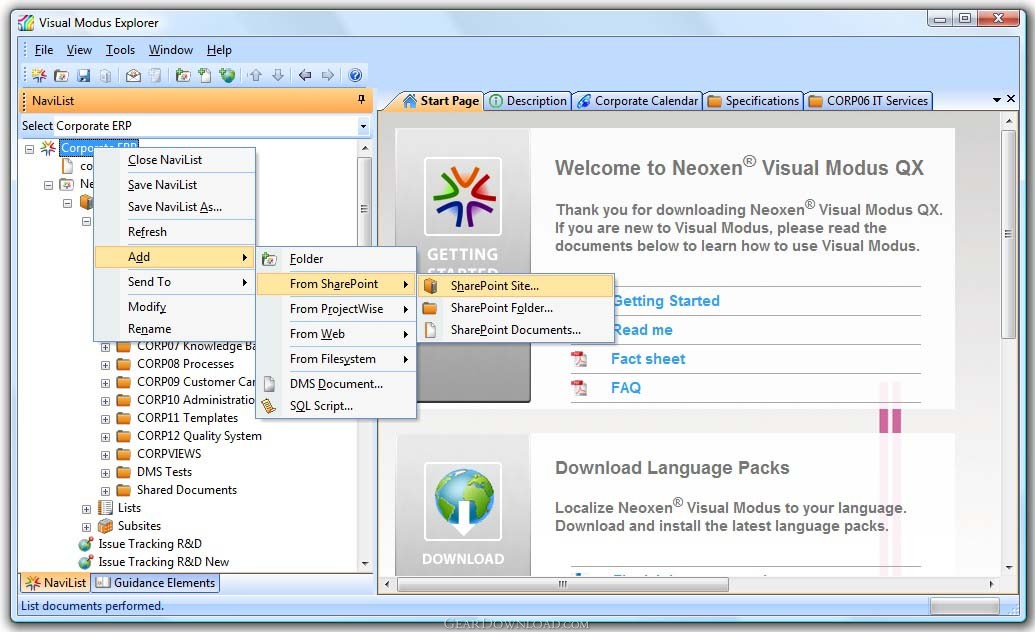1035x632 pixels.
Task: Click the Add document toolbar icon
Action: [205, 75]
